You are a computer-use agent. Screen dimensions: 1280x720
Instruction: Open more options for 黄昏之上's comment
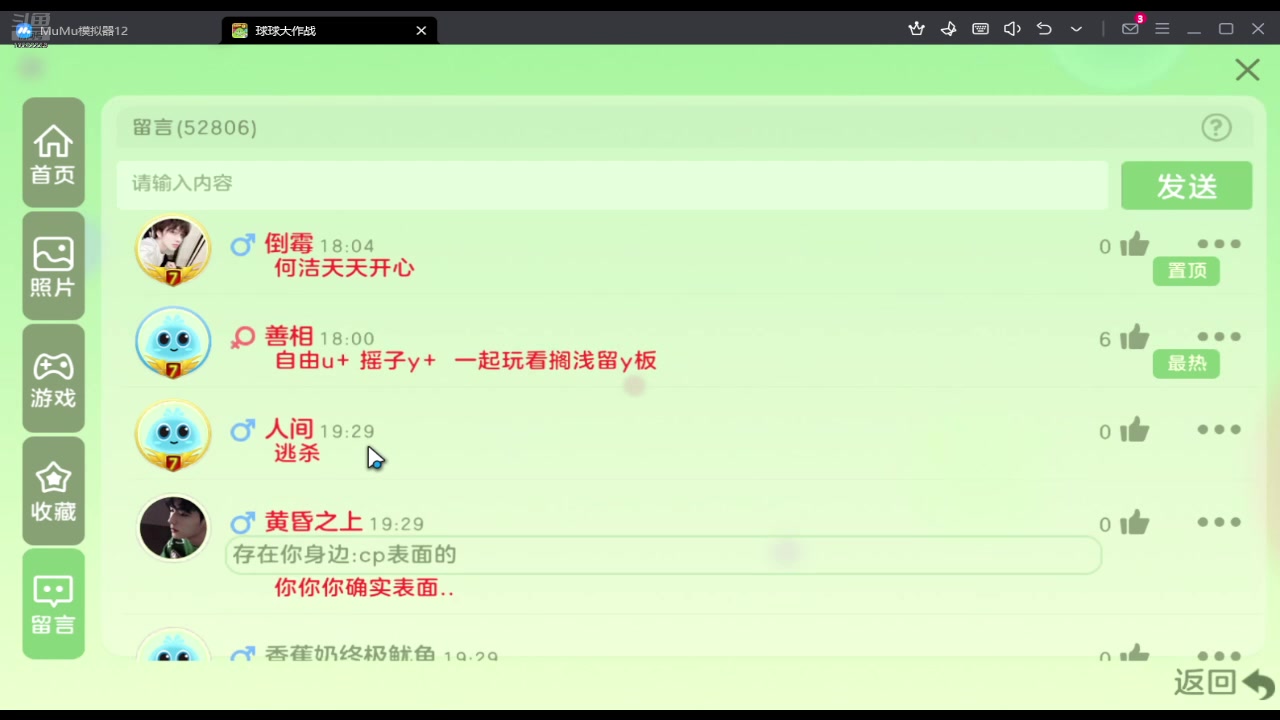tap(1219, 522)
